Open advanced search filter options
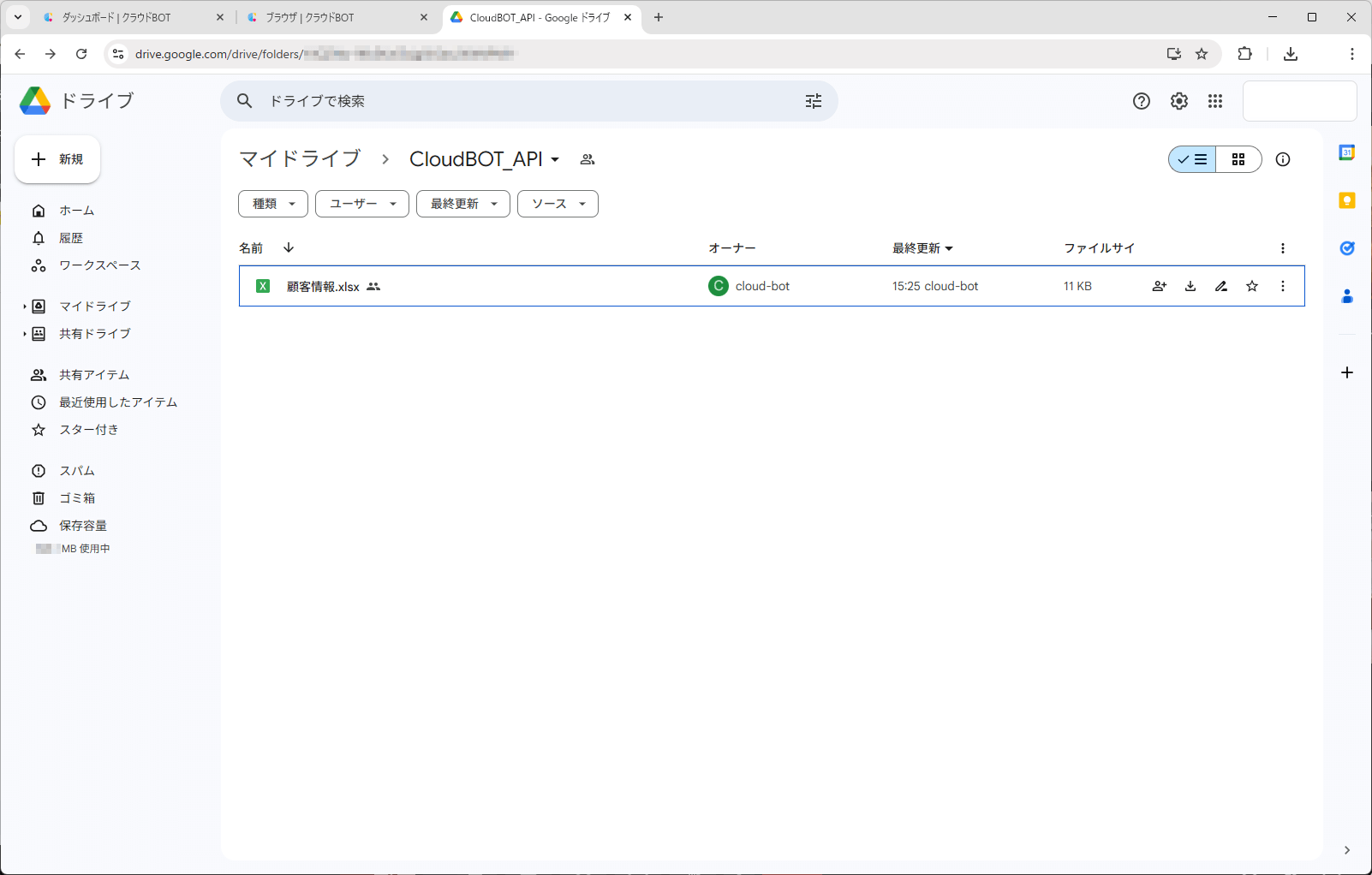The height and width of the screenshot is (875, 1372). (814, 101)
